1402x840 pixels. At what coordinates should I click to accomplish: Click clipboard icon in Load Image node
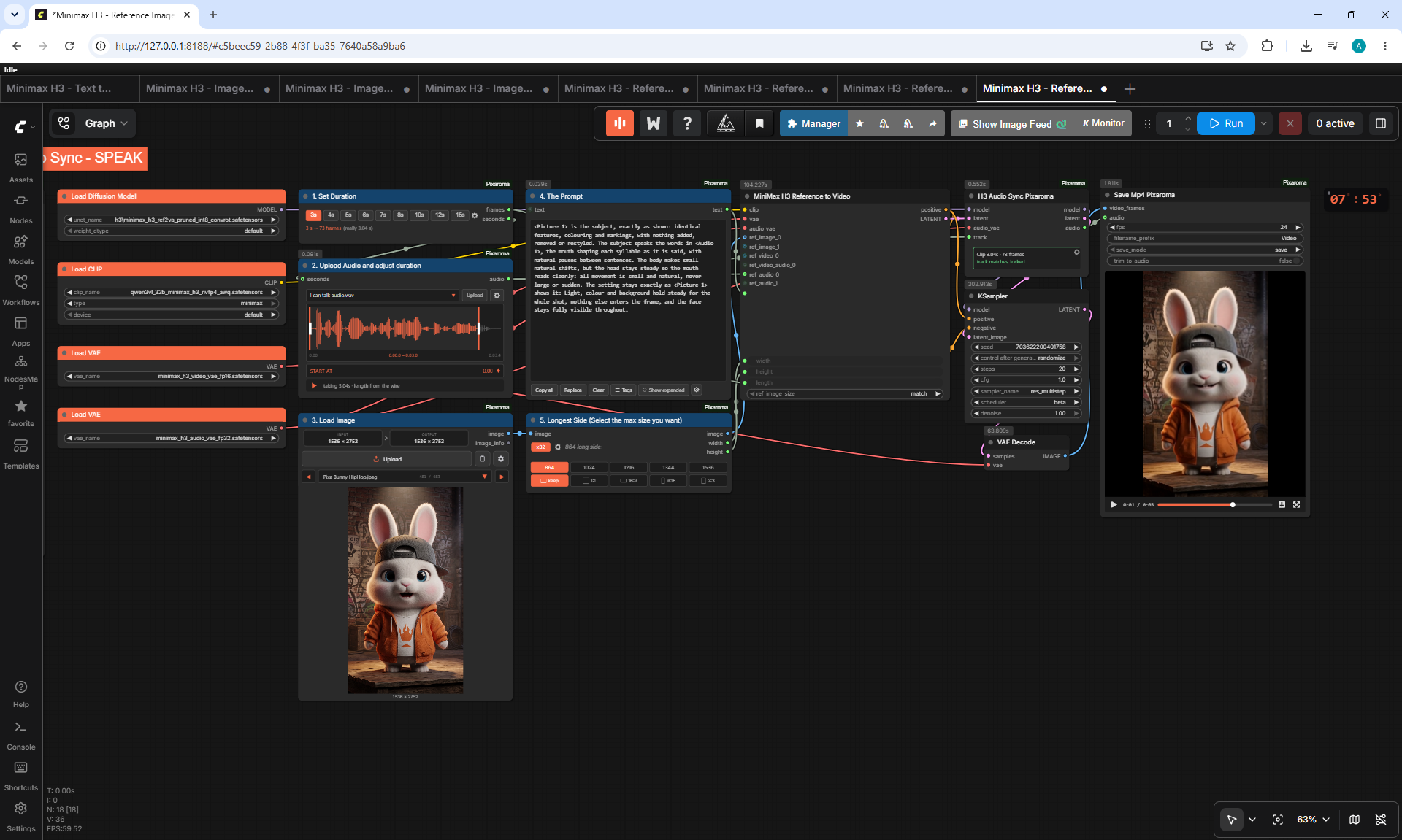483,459
